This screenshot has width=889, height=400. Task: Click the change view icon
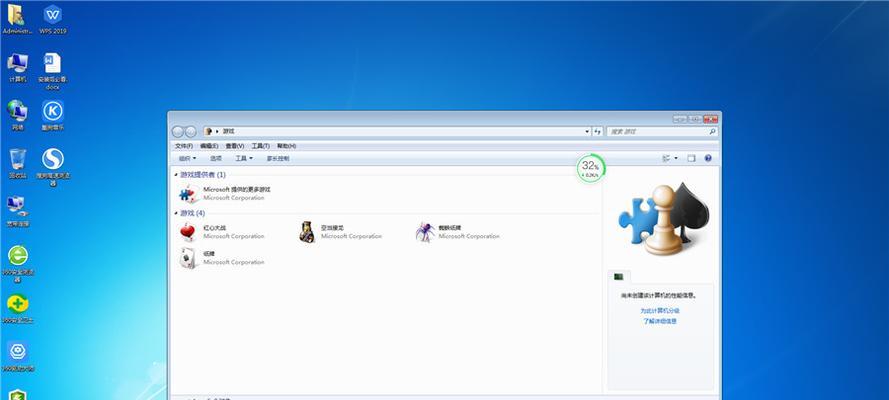[666, 159]
